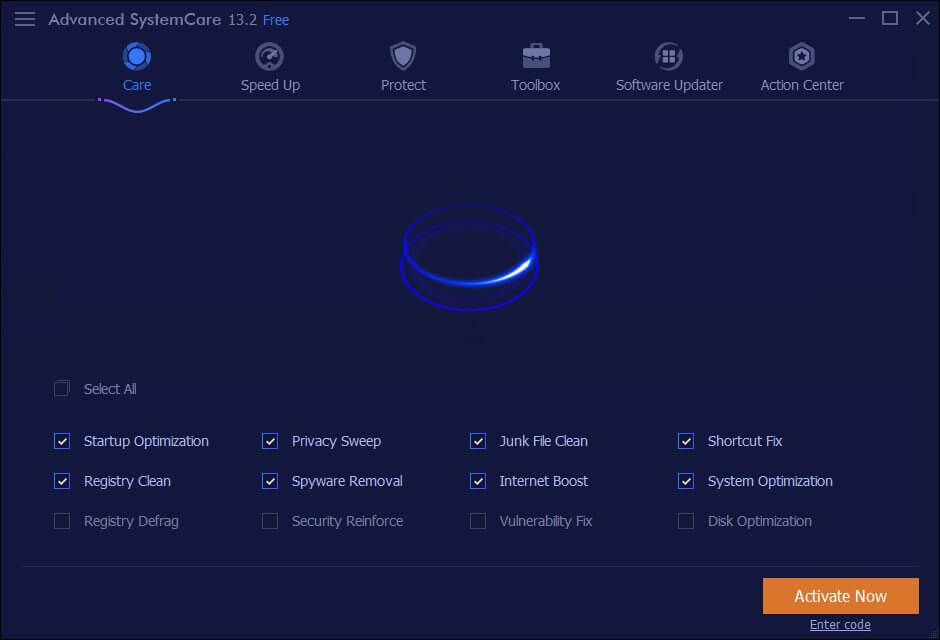Uncheck Registry Clean
The width and height of the screenshot is (940, 640).
tap(62, 481)
